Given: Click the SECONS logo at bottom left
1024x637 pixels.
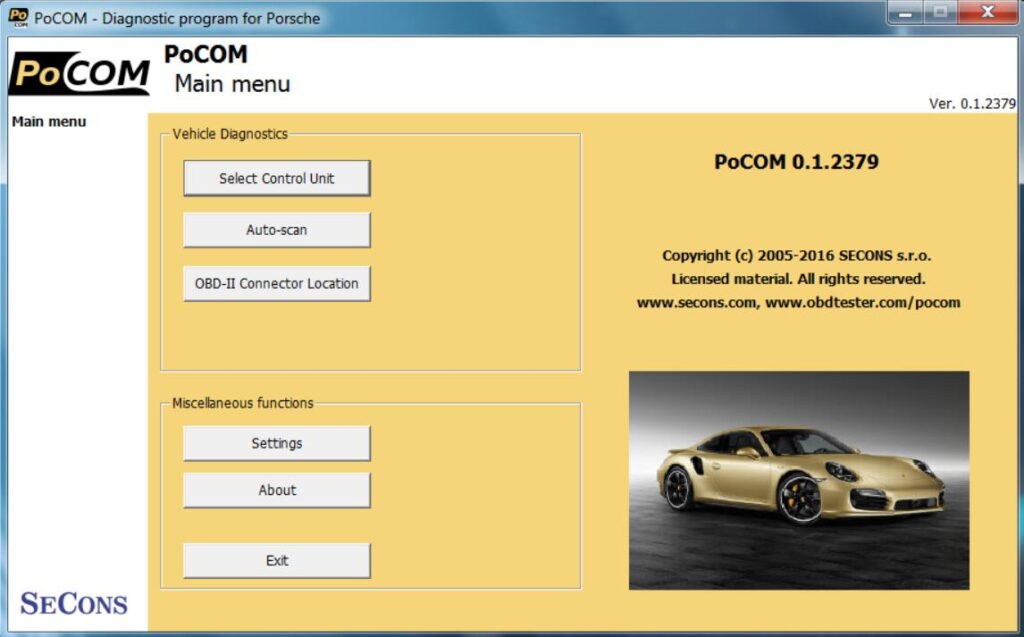Looking at the screenshot, I should [x=75, y=601].
